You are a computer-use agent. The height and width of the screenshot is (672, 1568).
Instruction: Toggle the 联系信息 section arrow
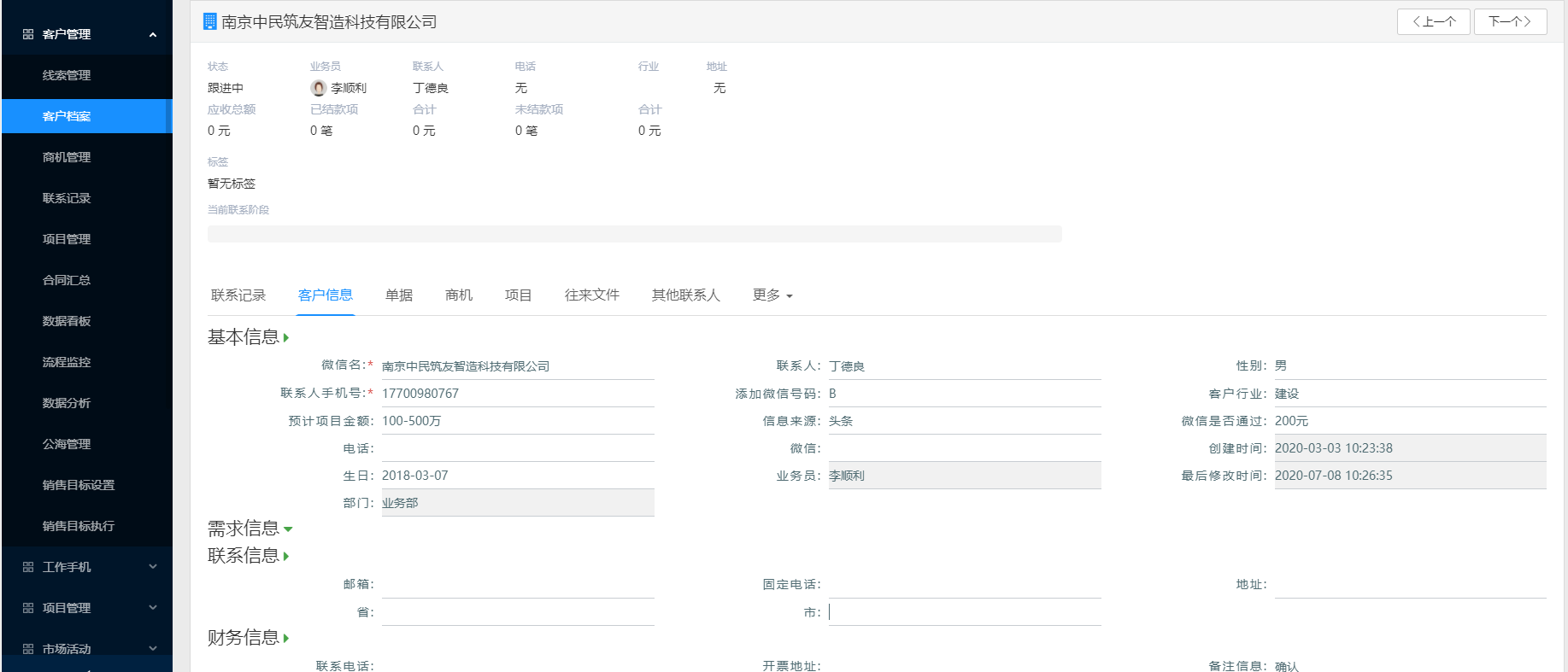coord(286,557)
